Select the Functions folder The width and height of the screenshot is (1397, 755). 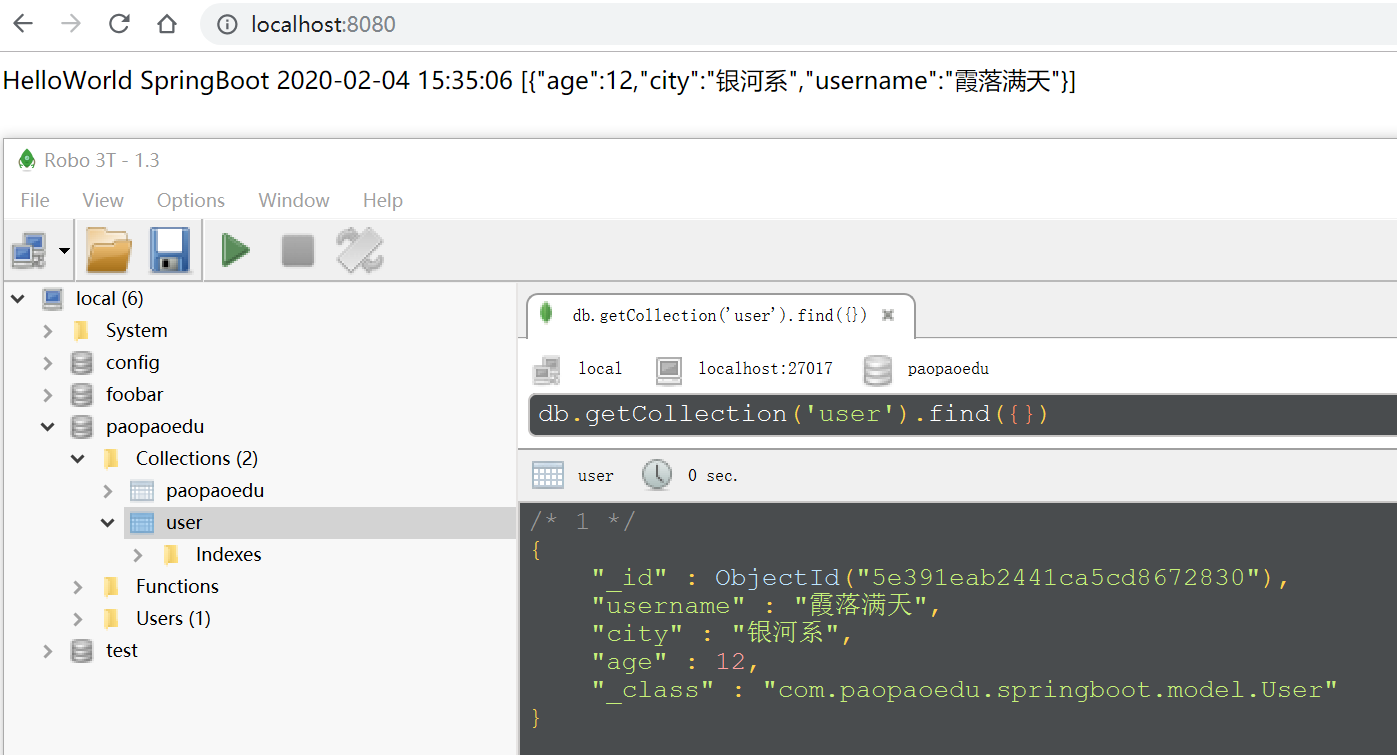coord(177,586)
